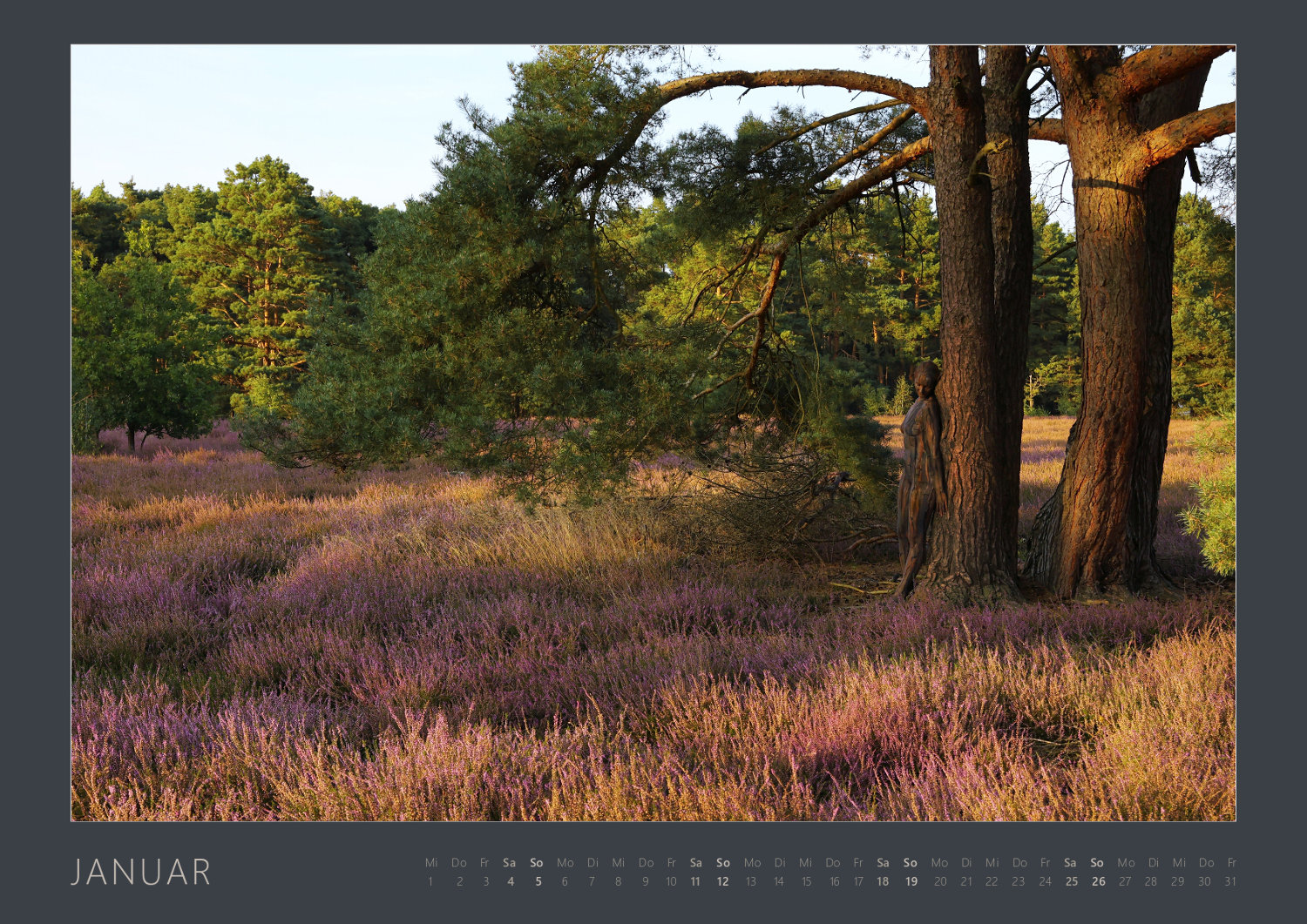Select day number 28 in the calendar row

pos(1151,881)
